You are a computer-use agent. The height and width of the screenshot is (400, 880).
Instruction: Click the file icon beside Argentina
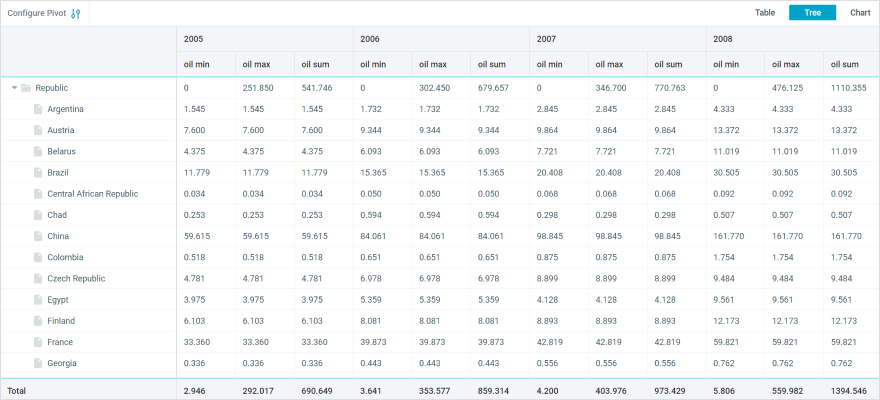coord(39,109)
